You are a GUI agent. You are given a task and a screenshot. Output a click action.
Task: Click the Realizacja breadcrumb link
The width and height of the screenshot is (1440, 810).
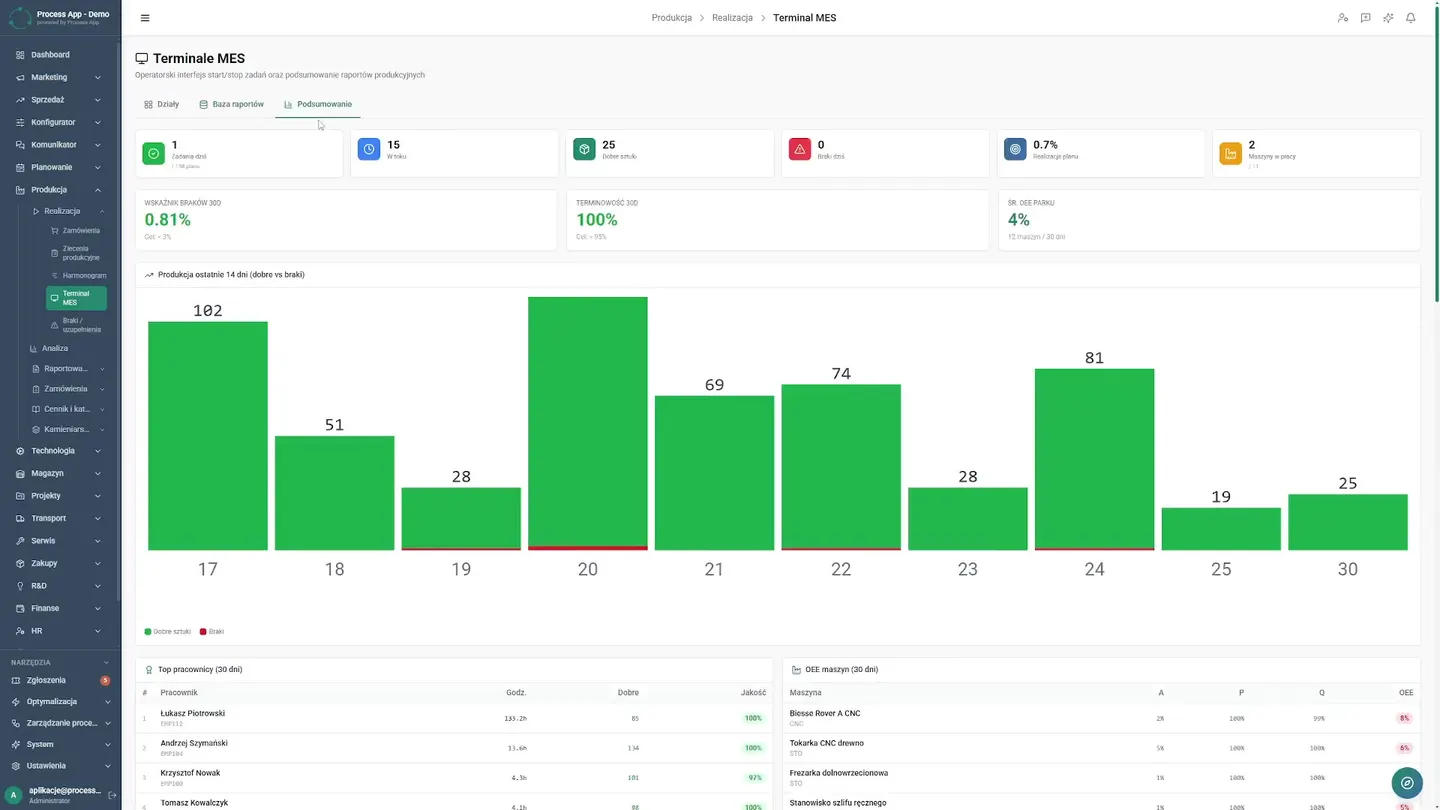(733, 18)
